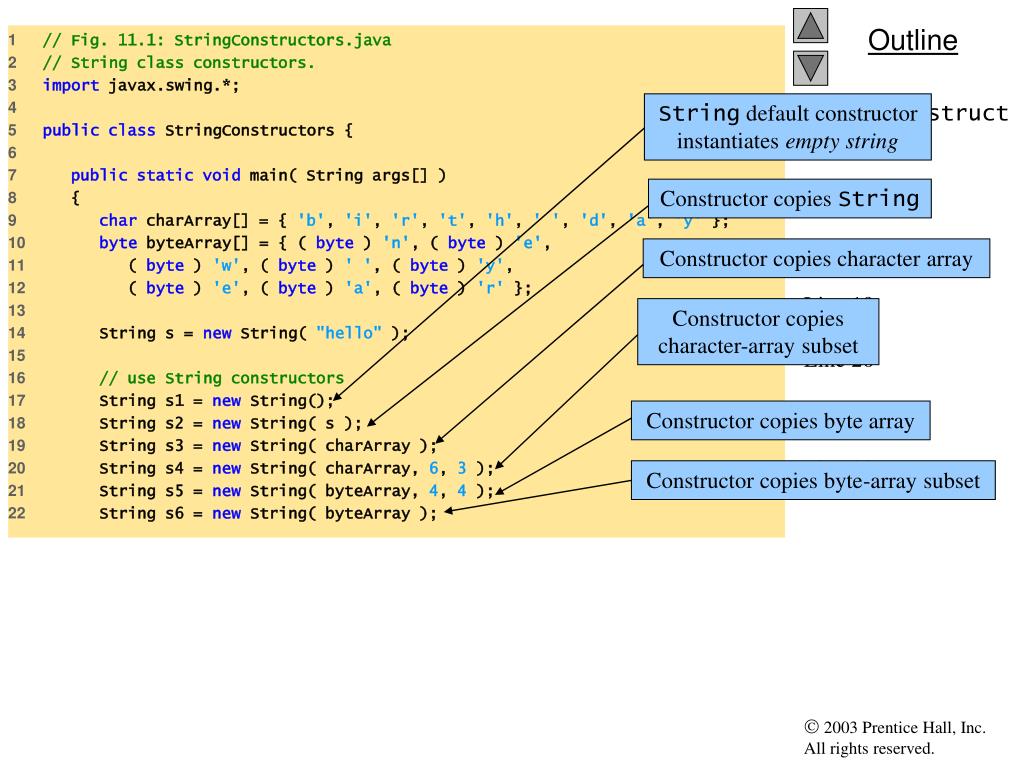Select the 'Constructor copies byte-array subset' callout
The height and width of the screenshot is (768, 1024).
(813, 481)
